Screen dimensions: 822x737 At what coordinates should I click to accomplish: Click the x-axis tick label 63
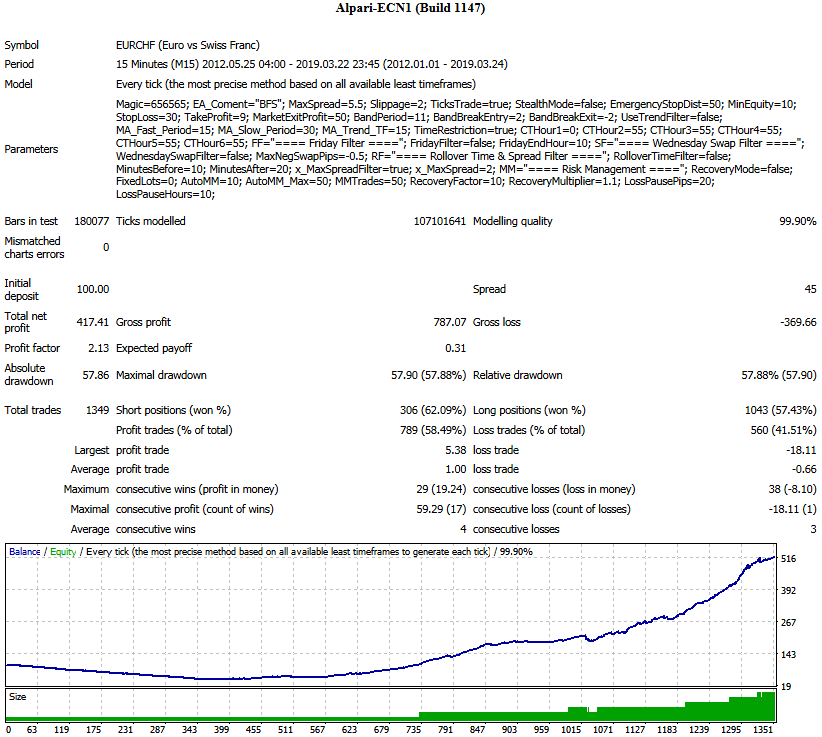coord(32,730)
